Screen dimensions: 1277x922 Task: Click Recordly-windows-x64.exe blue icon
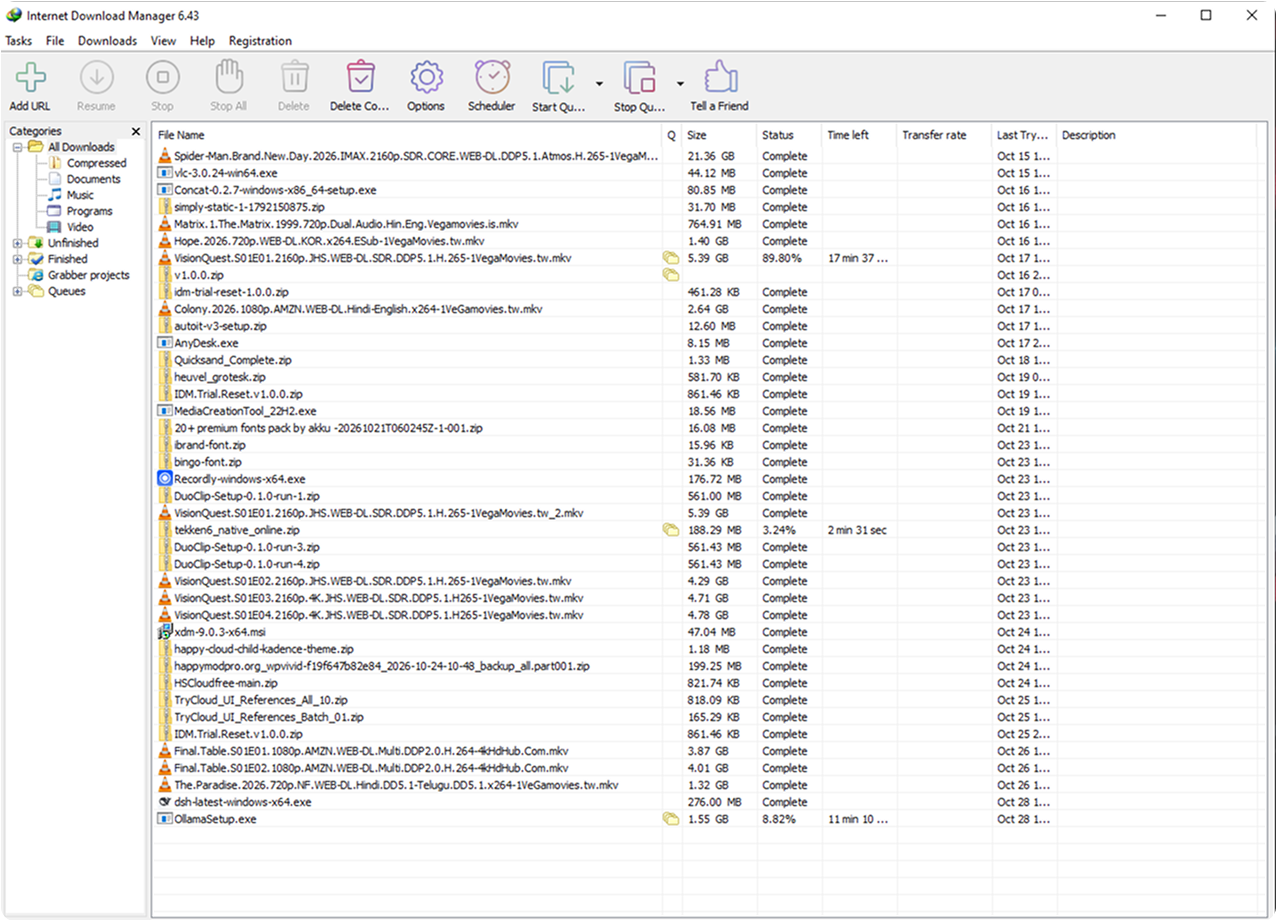(165, 479)
